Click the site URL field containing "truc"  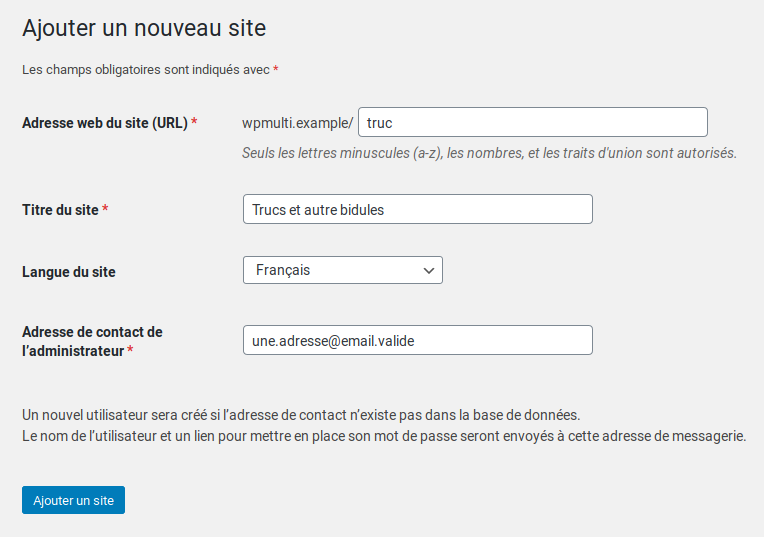532,123
